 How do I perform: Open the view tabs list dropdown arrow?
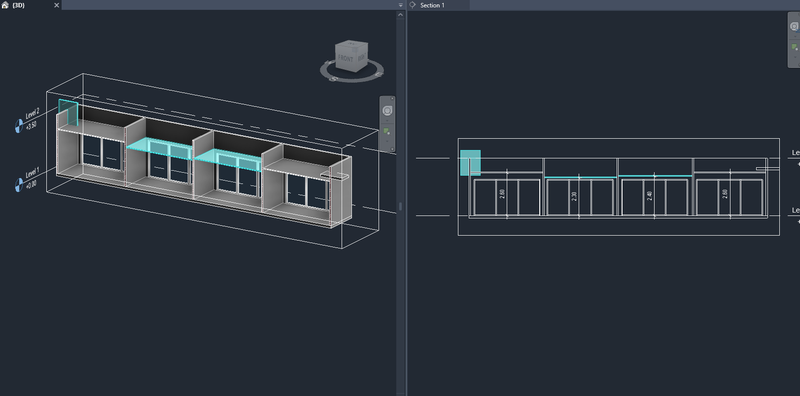tap(401, 5)
